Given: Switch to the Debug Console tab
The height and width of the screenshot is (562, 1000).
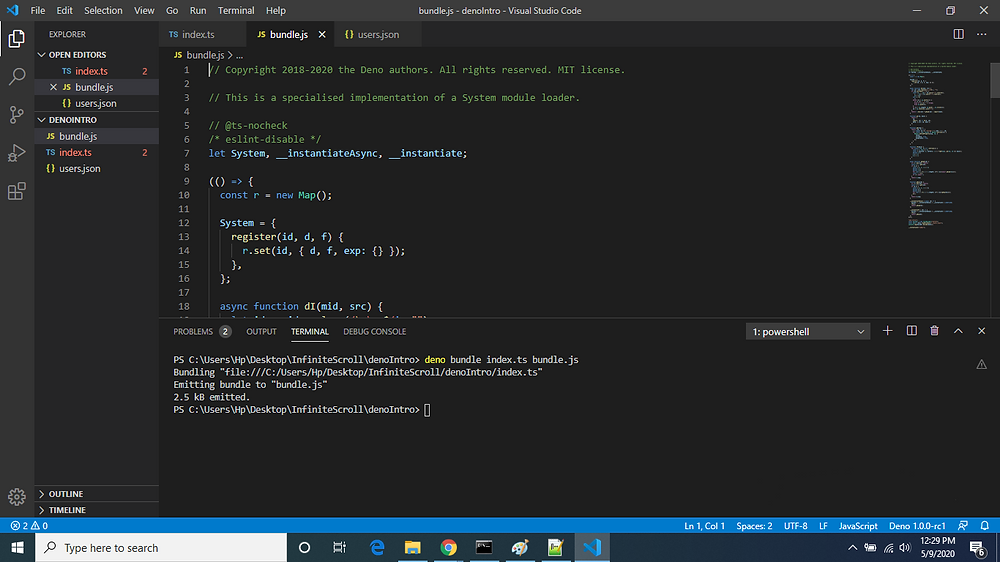Looking at the screenshot, I should (374, 331).
